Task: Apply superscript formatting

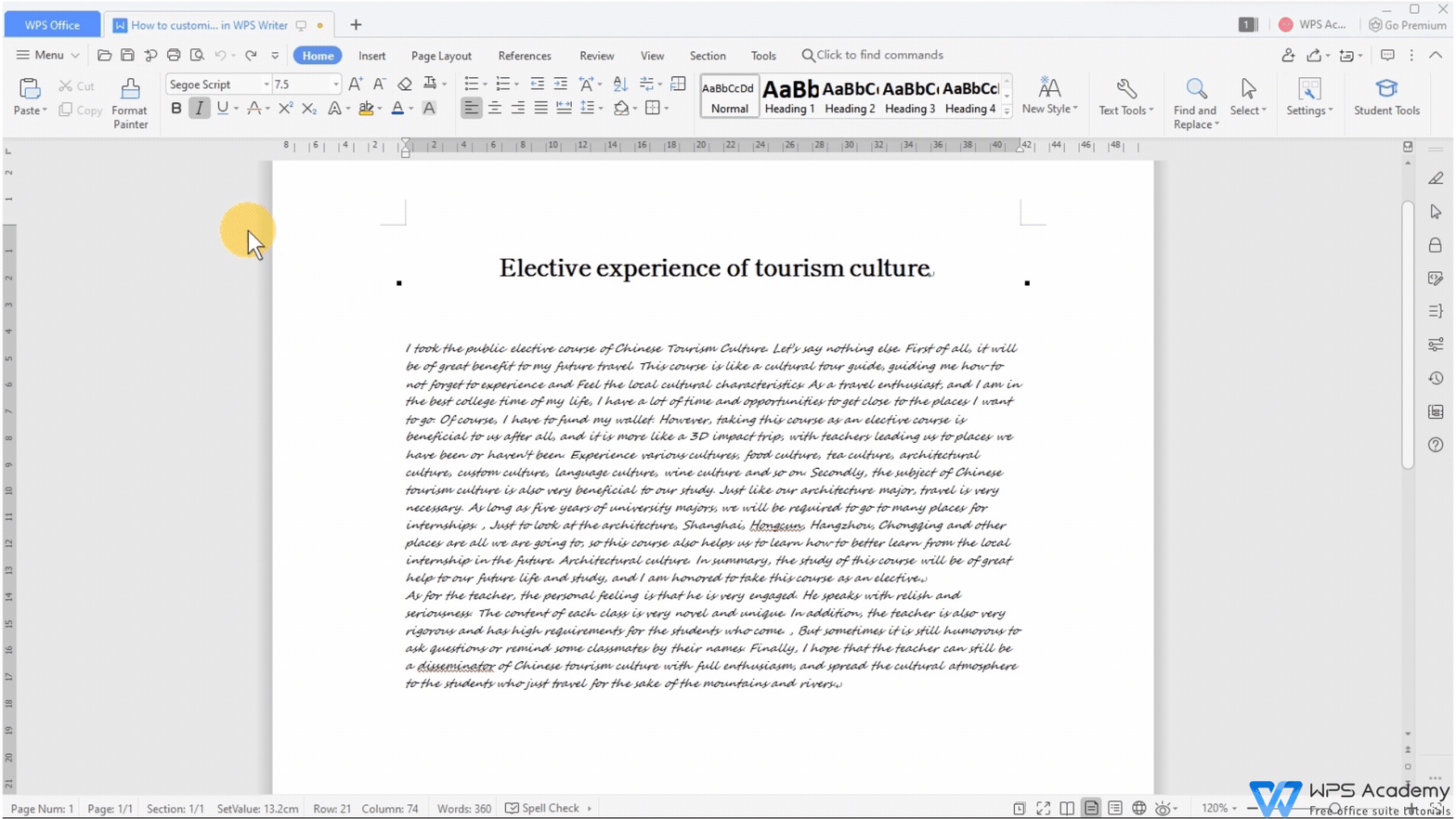Action: [286, 109]
